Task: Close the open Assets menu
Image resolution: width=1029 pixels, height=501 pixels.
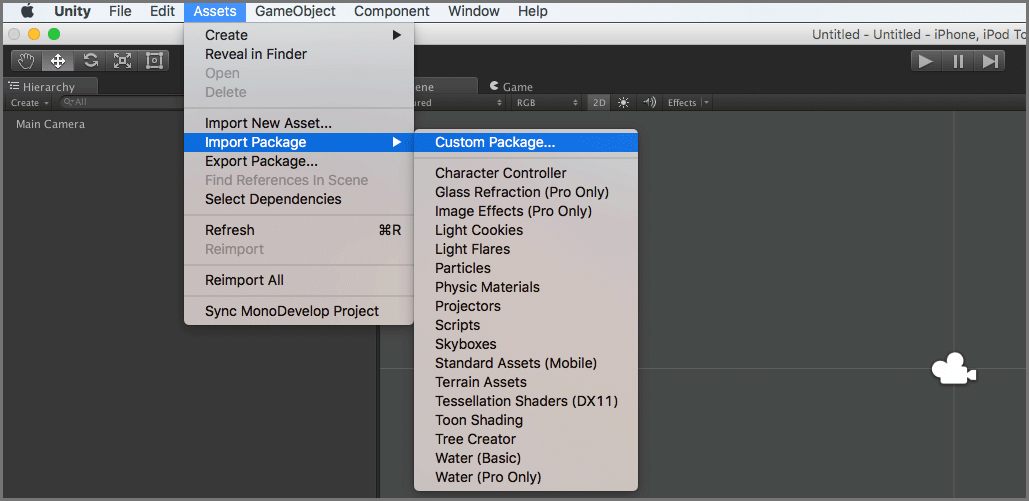Action: (x=215, y=11)
